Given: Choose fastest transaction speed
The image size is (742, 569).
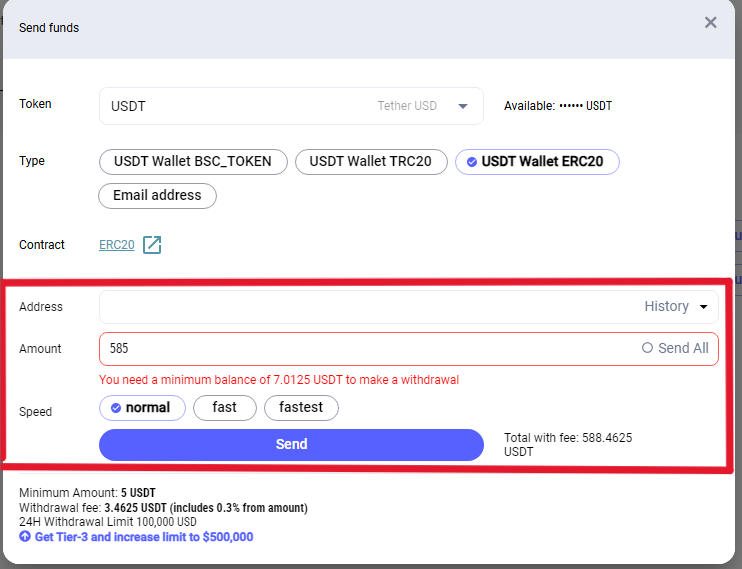Looking at the screenshot, I should (x=301, y=408).
